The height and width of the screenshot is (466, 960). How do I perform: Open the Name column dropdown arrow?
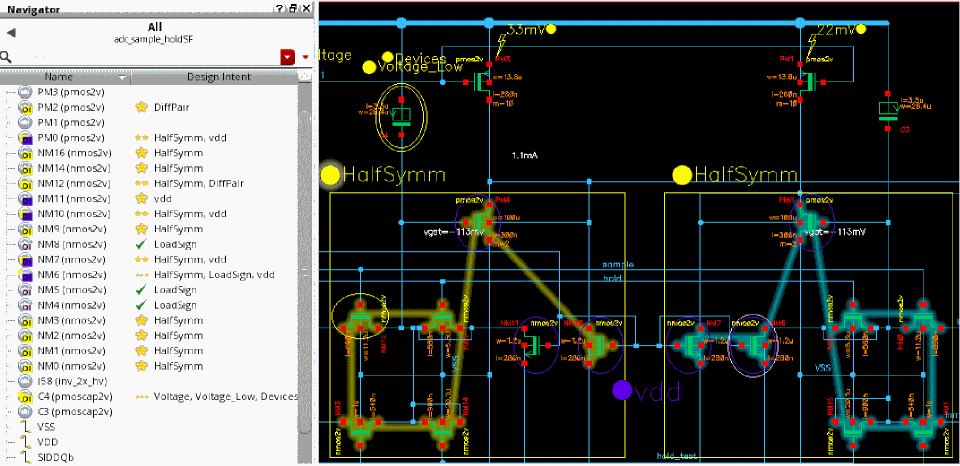tap(122, 77)
